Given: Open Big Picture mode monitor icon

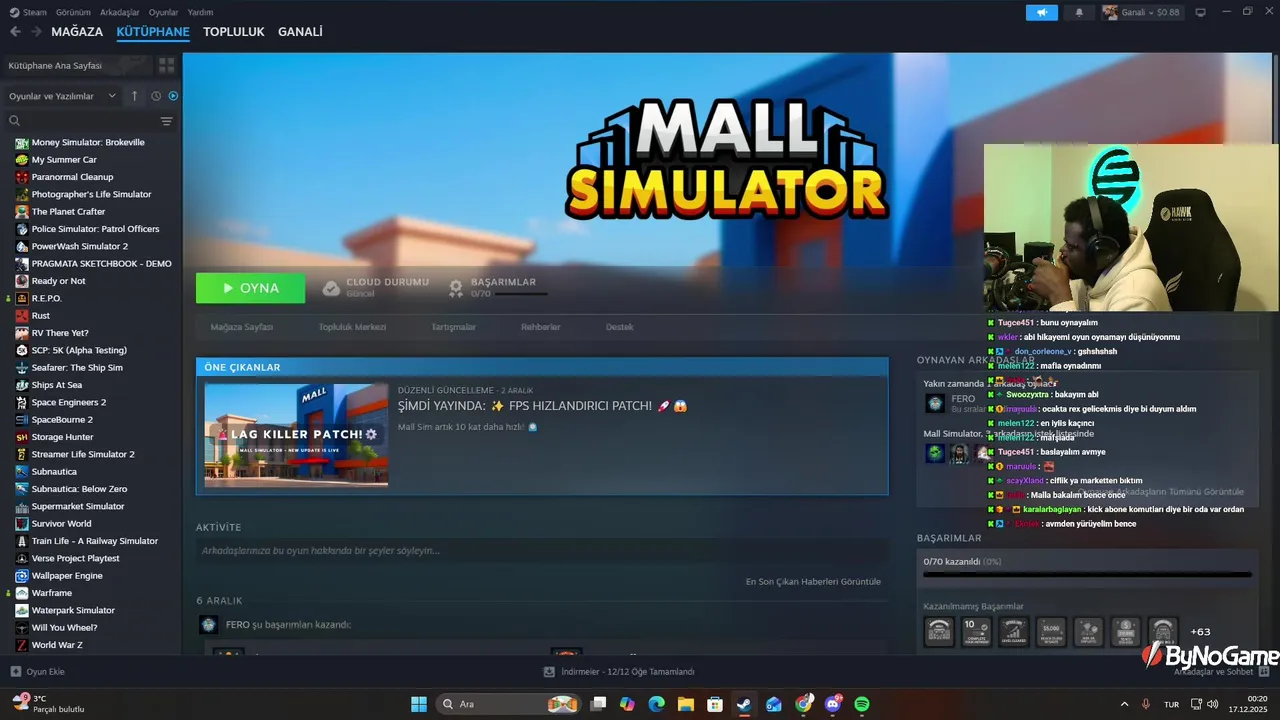Looking at the screenshot, I should pyautogui.click(x=1200, y=12).
